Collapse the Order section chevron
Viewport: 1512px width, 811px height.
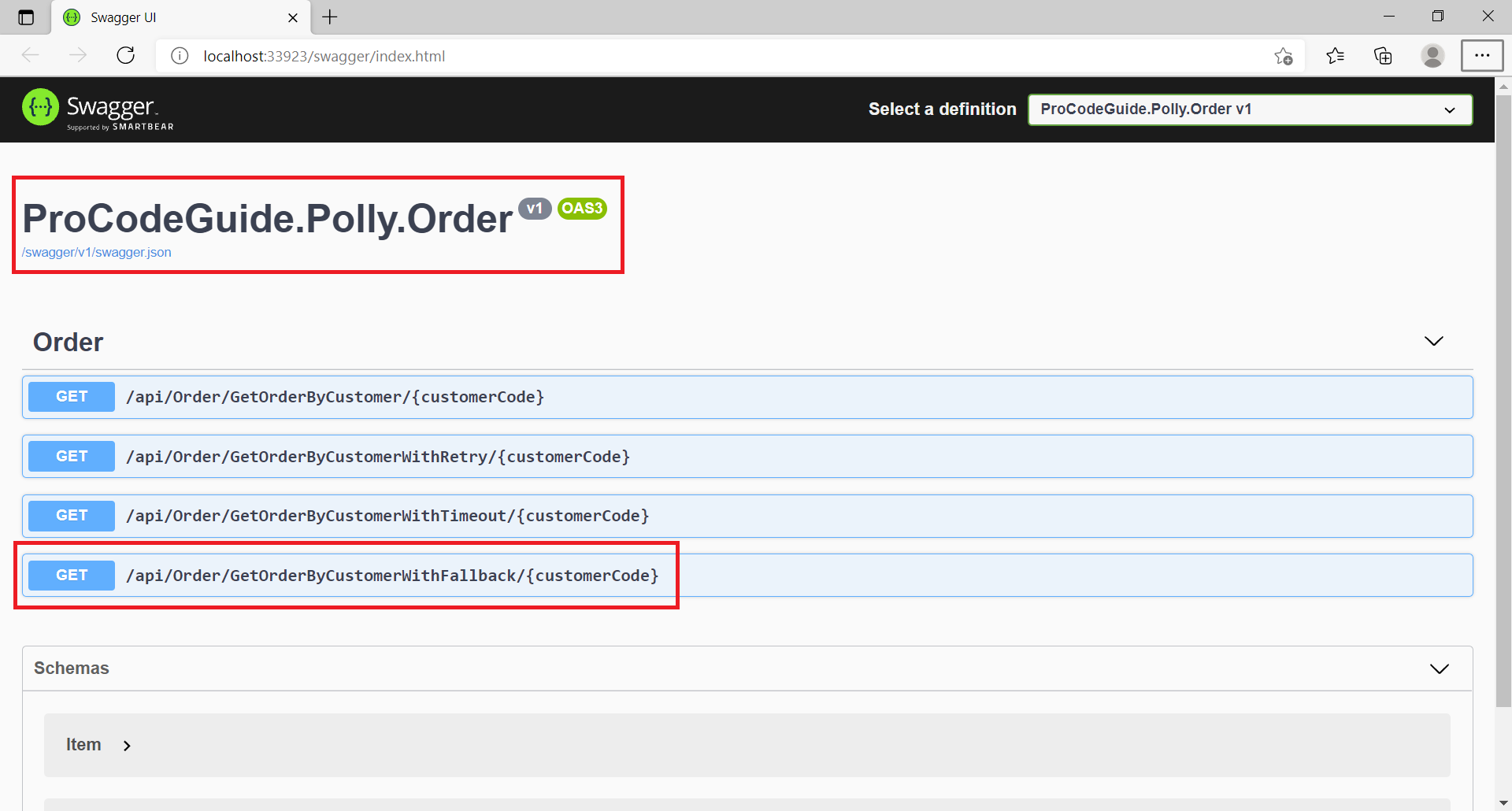[1433, 341]
